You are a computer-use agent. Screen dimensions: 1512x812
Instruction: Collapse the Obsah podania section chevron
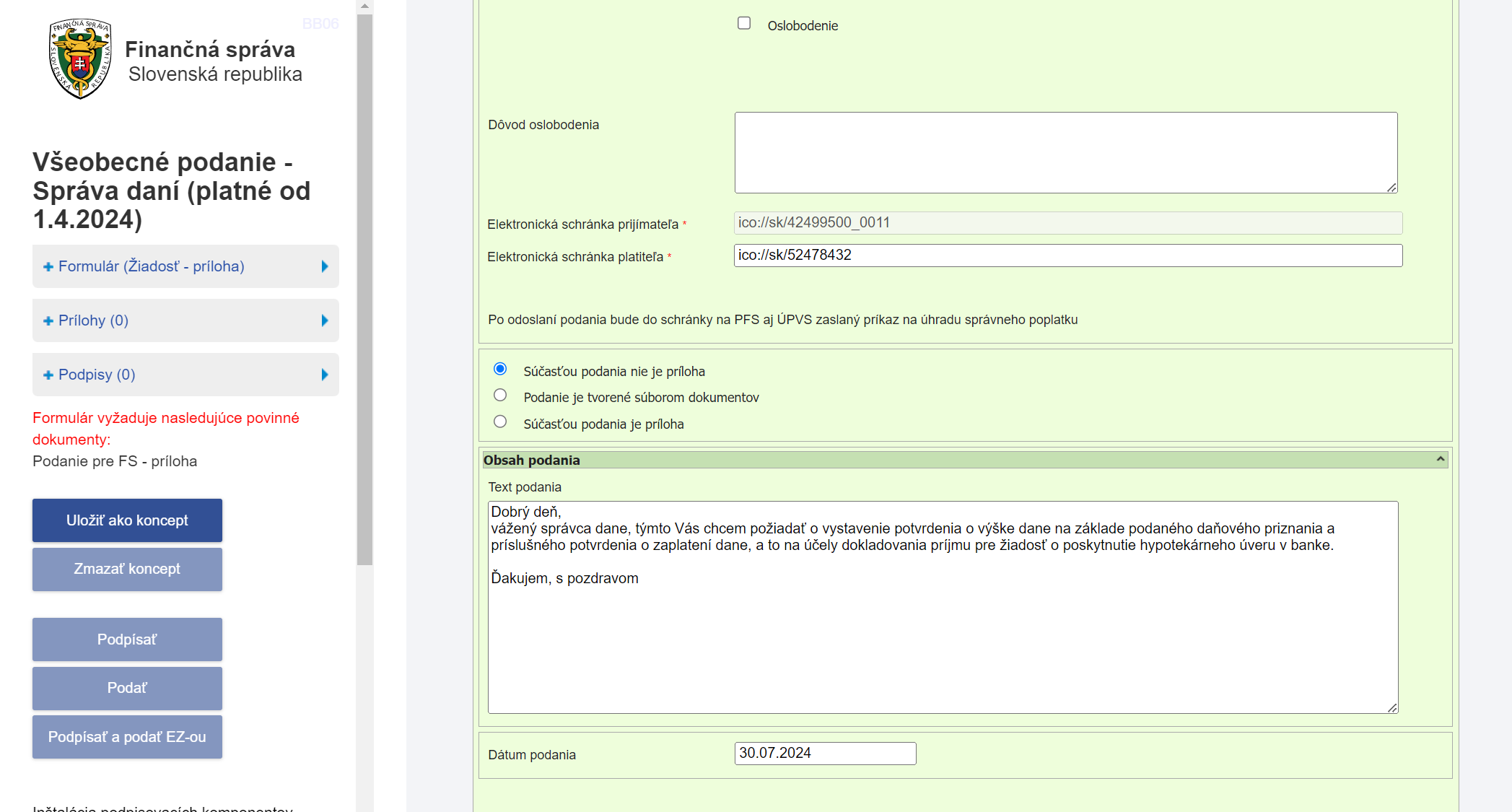click(1440, 460)
